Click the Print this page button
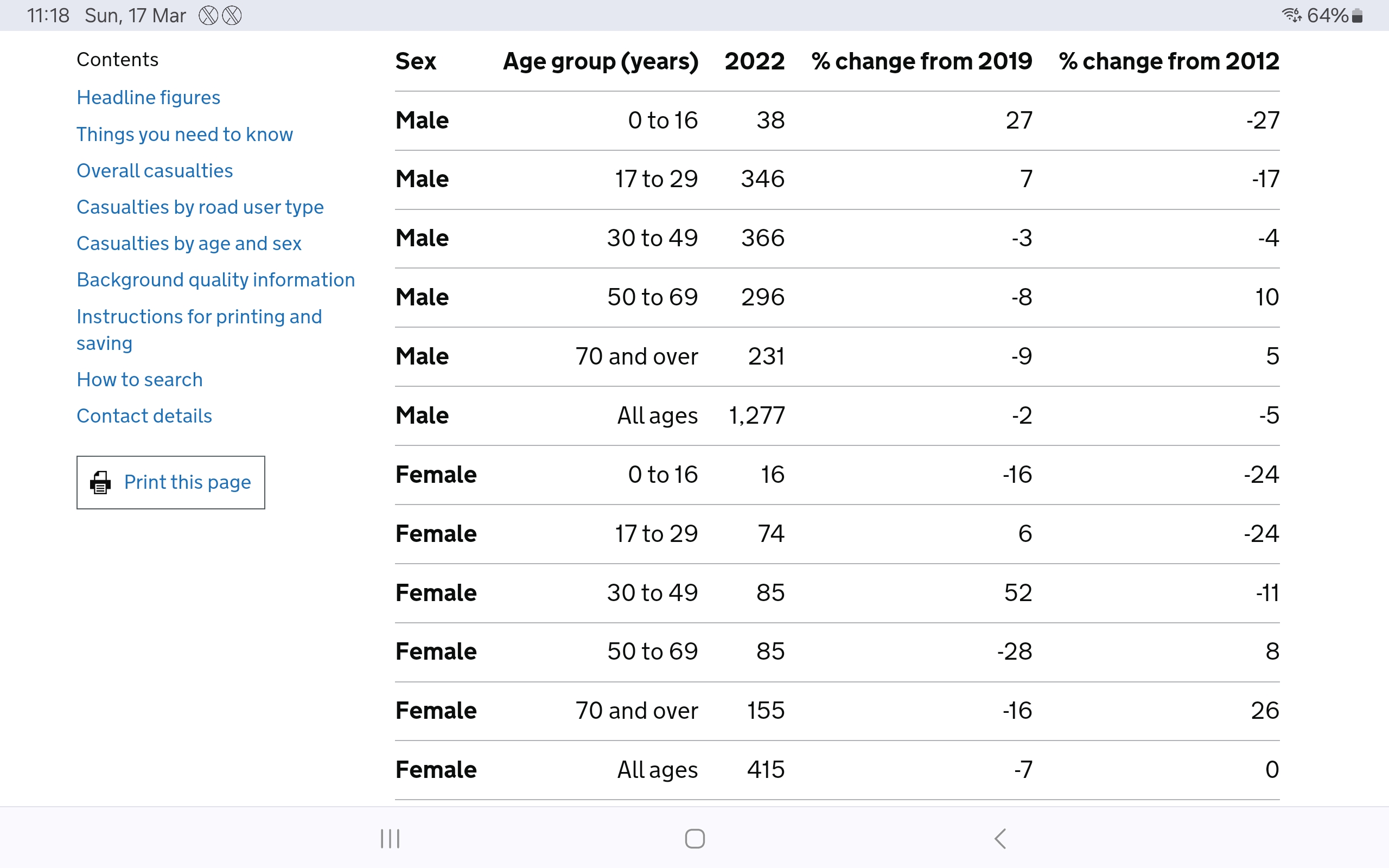The width and height of the screenshot is (1389, 868). 171,482
